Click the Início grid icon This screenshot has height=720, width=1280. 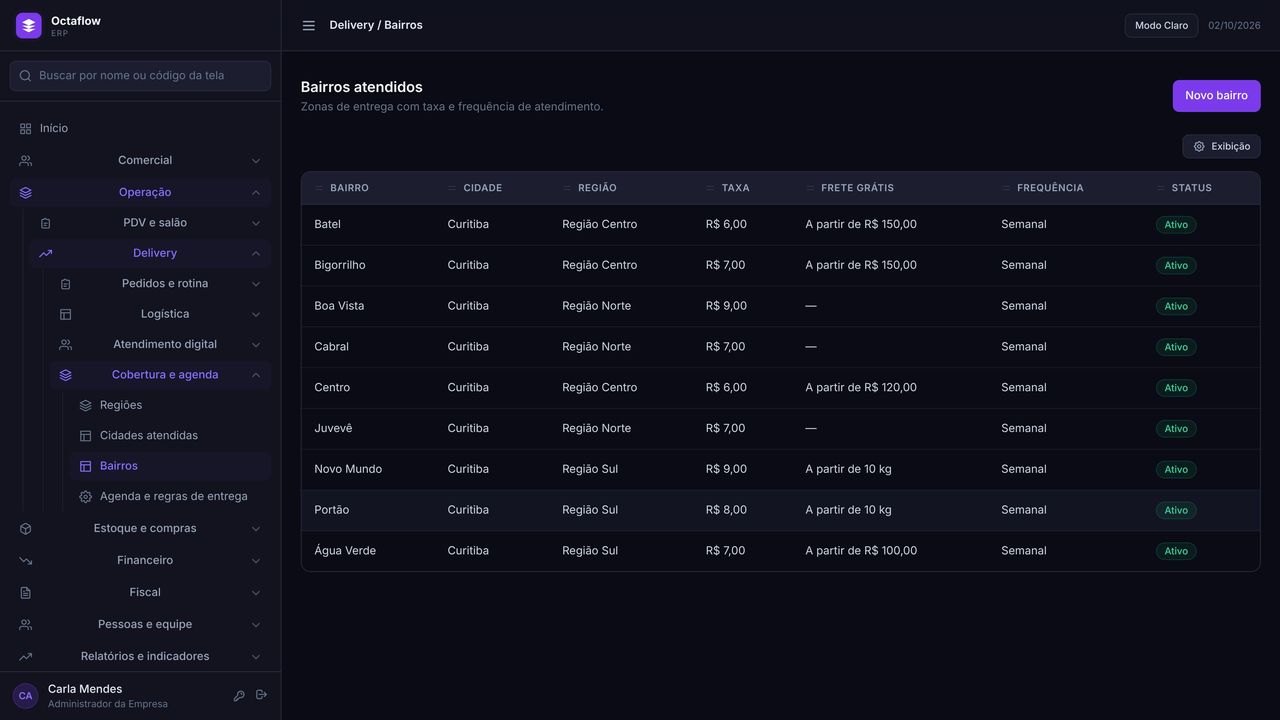click(x=26, y=129)
